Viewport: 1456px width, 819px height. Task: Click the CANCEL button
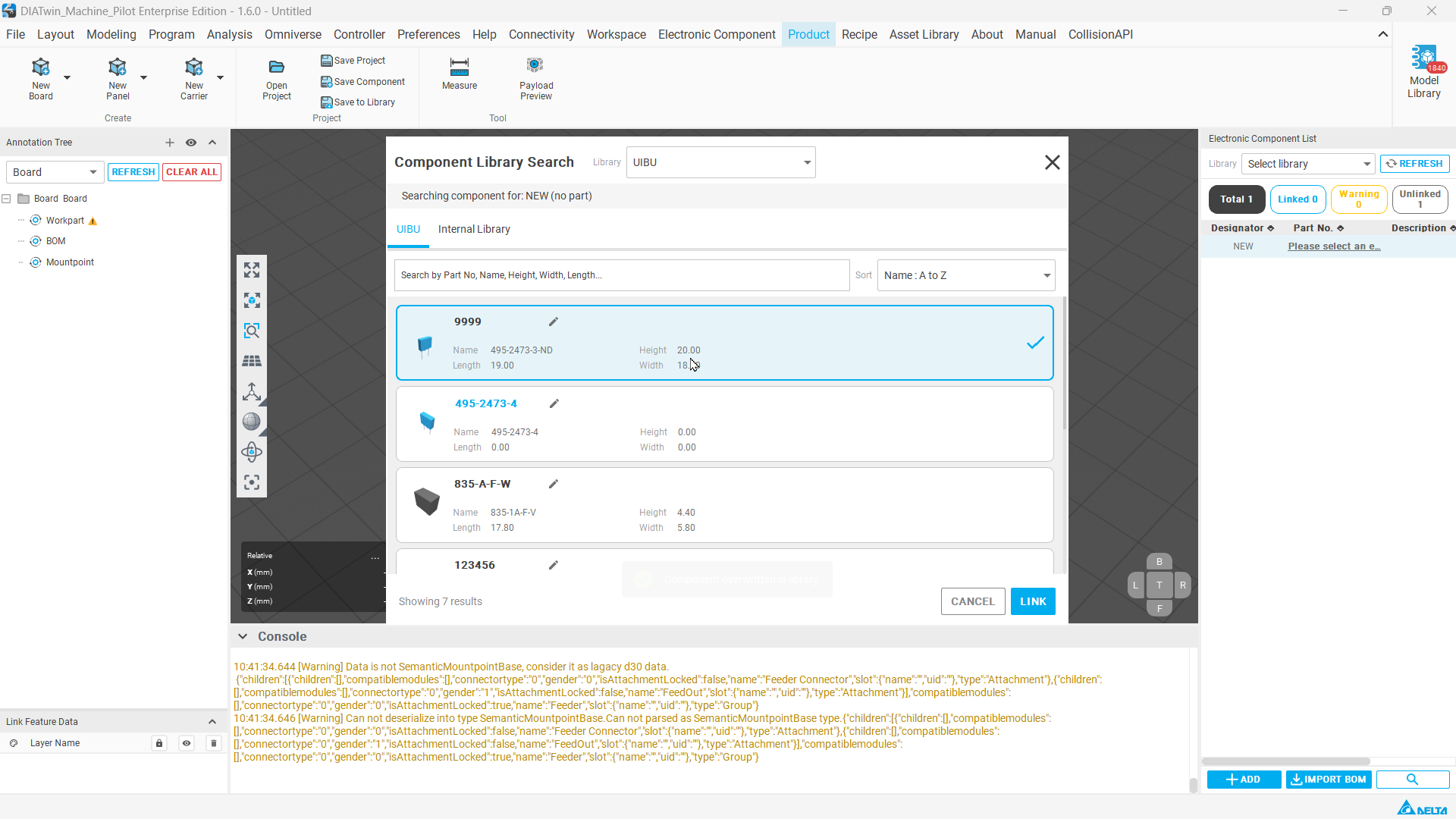click(x=973, y=601)
